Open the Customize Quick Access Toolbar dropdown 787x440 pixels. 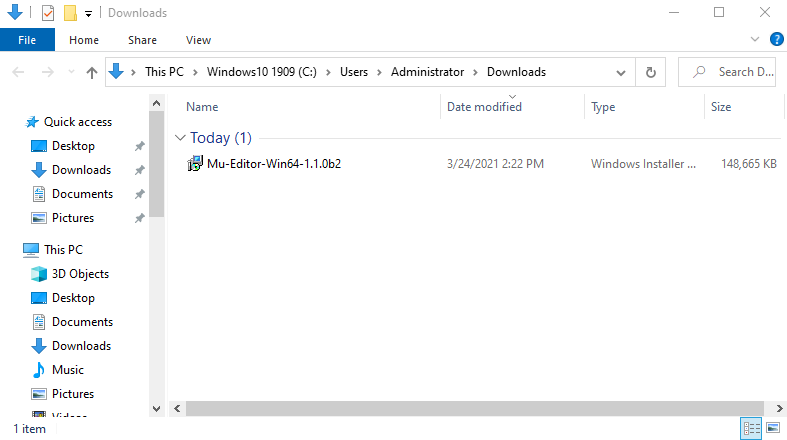point(88,14)
